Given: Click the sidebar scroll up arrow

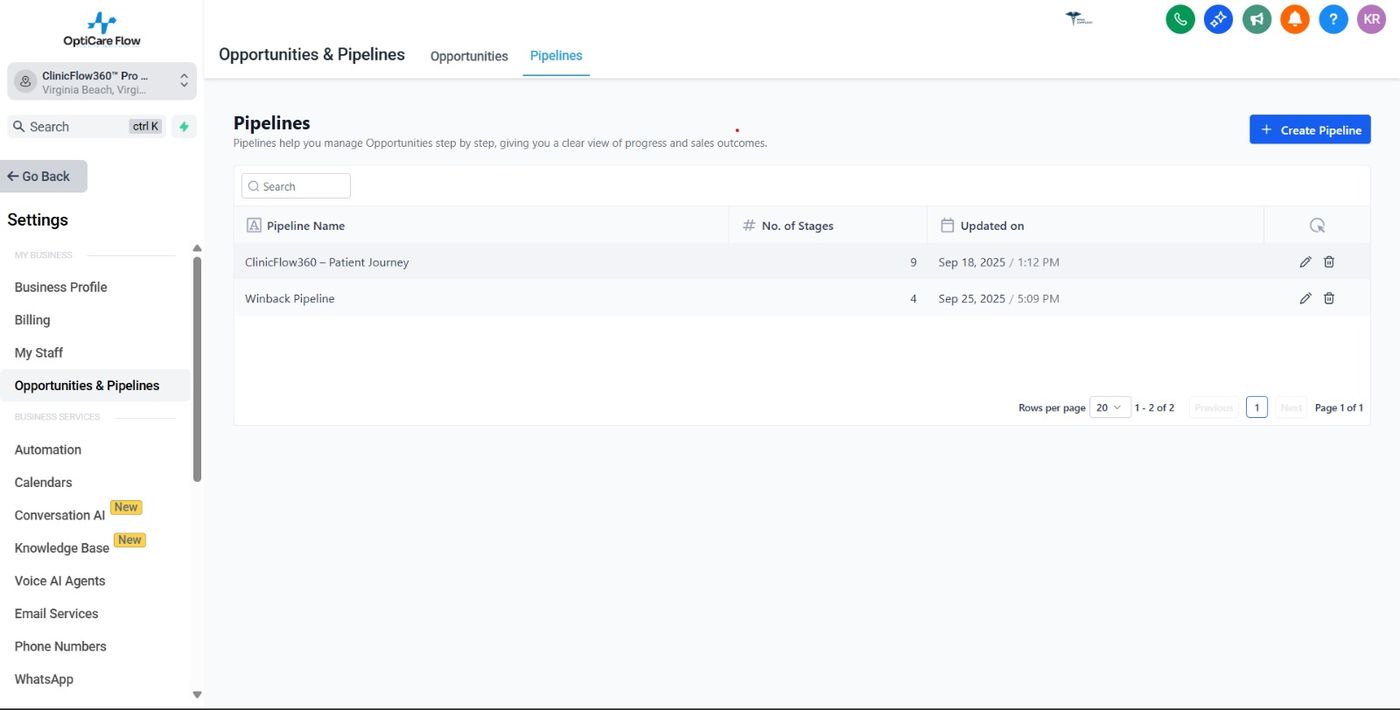Looking at the screenshot, I should click(197, 248).
